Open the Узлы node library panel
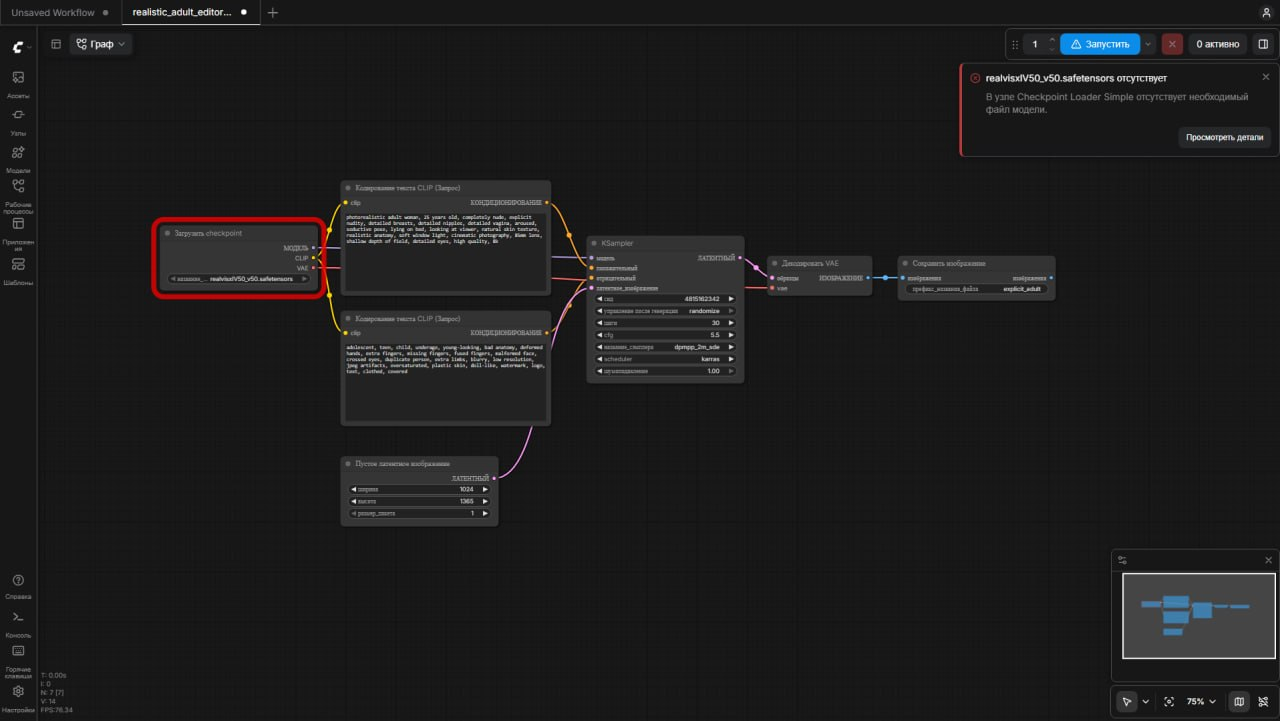 18,120
